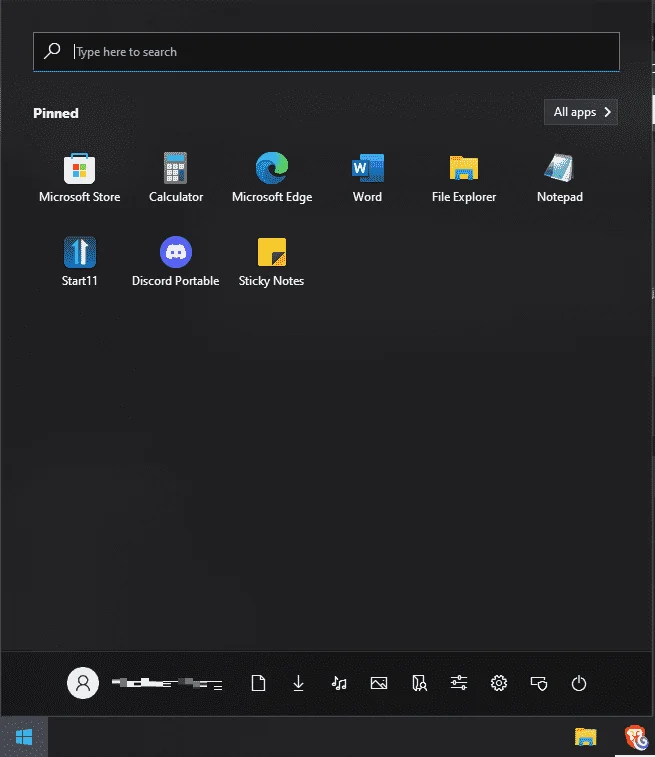Open Settings gear shortcut

coord(499,683)
